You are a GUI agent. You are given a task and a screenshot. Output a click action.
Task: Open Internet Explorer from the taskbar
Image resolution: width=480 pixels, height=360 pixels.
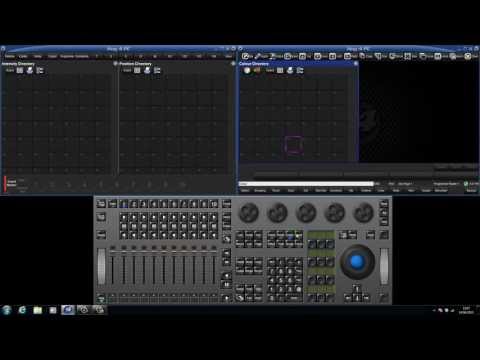[22, 310]
